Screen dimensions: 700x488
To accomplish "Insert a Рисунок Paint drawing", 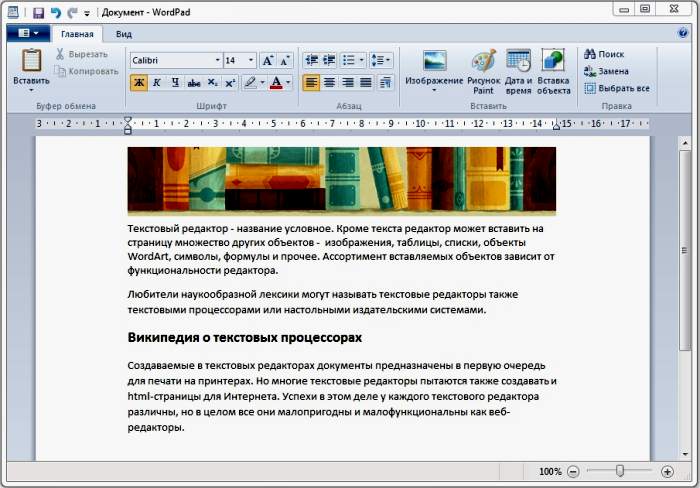I will [483, 71].
